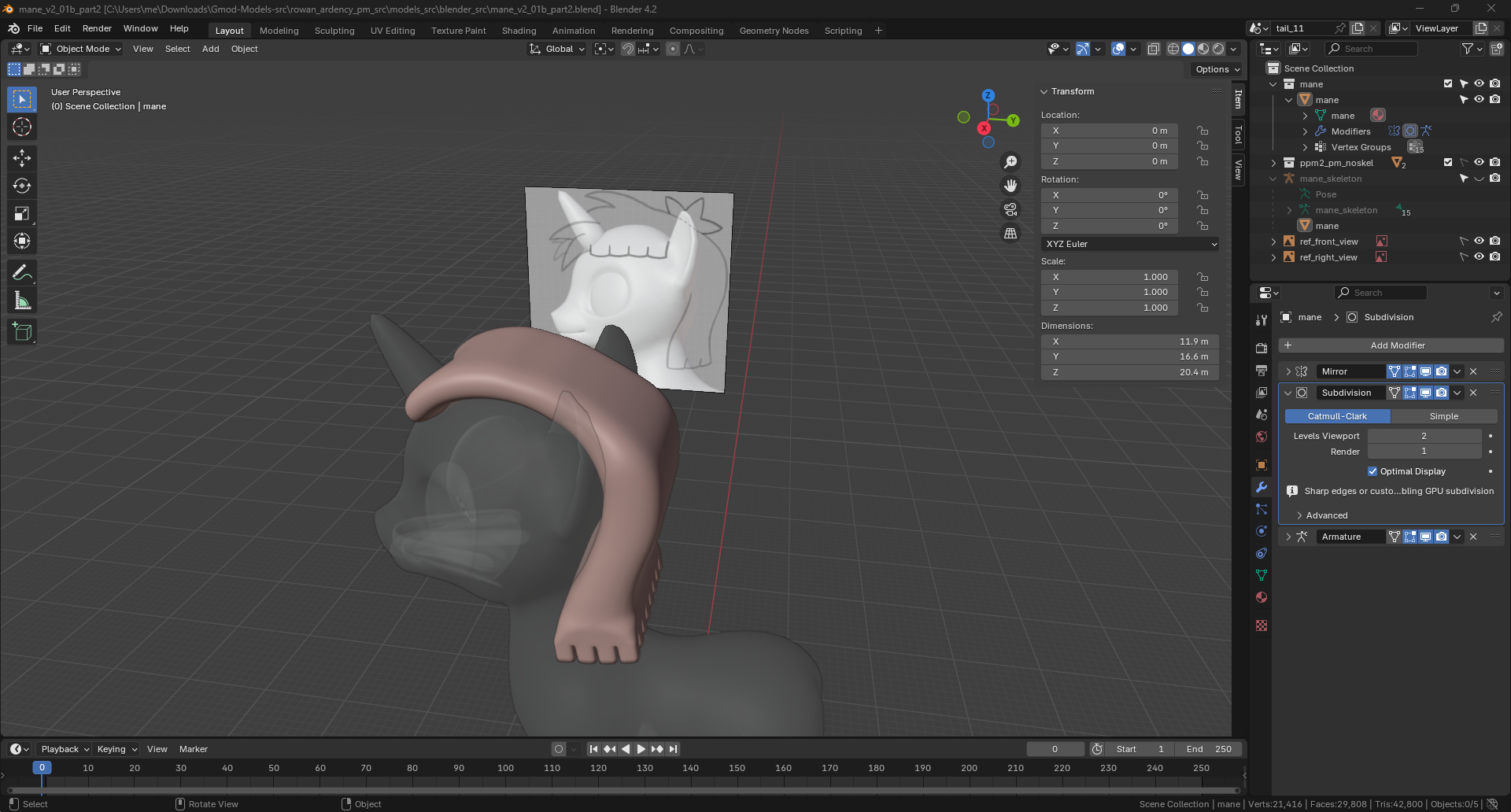
Task: Open Global transform orientation dropdown
Action: (557, 49)
